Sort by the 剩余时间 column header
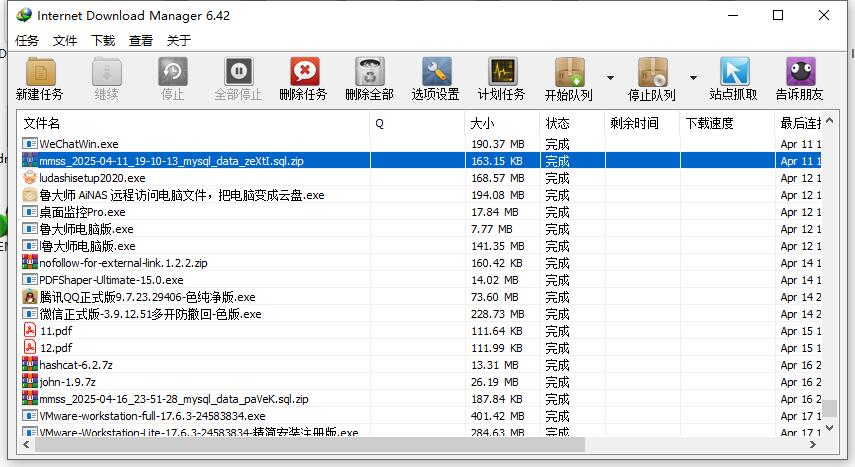 tap(642, 123)
